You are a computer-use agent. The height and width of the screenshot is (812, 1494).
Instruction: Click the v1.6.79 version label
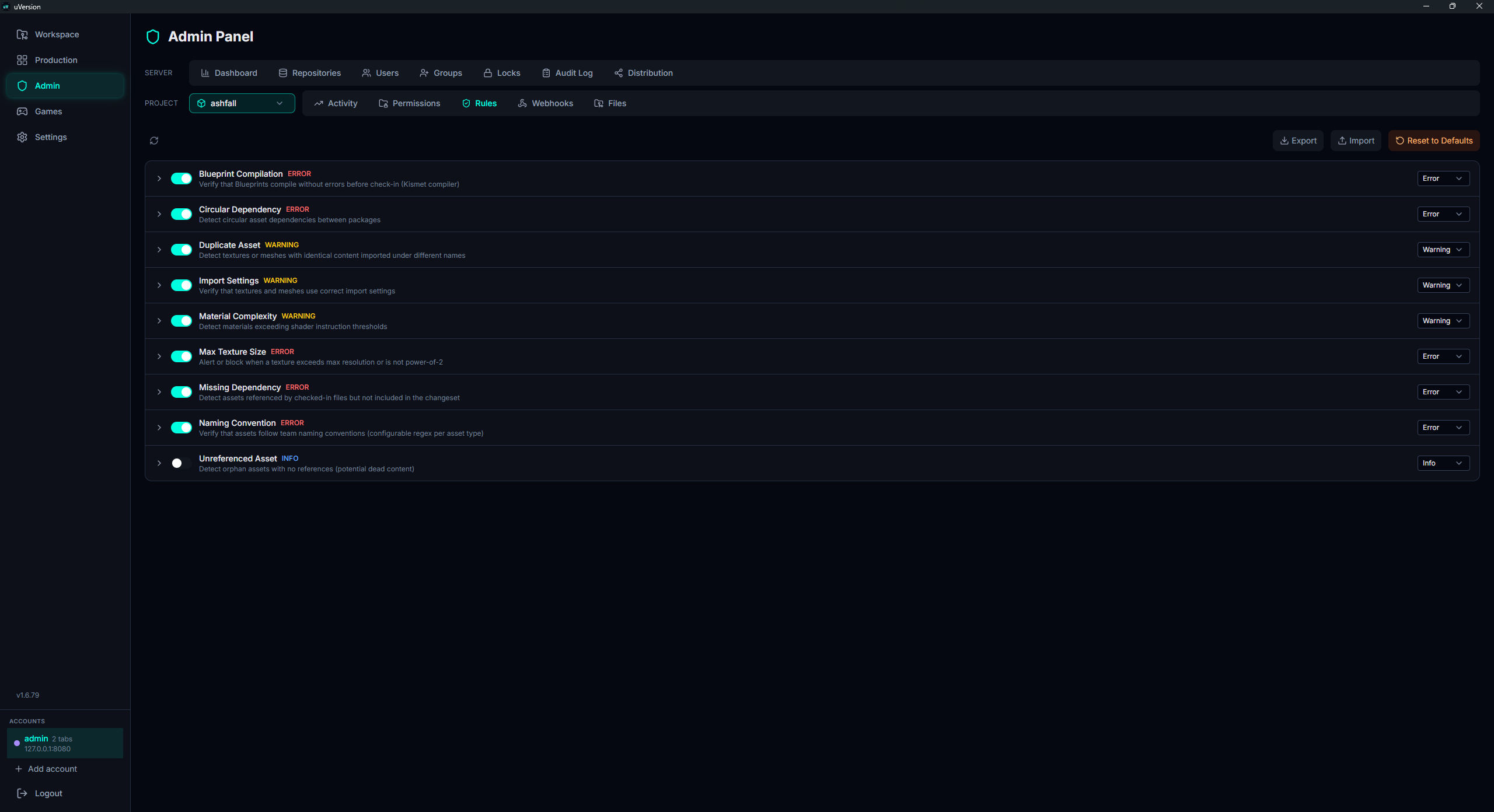(28, 695)
